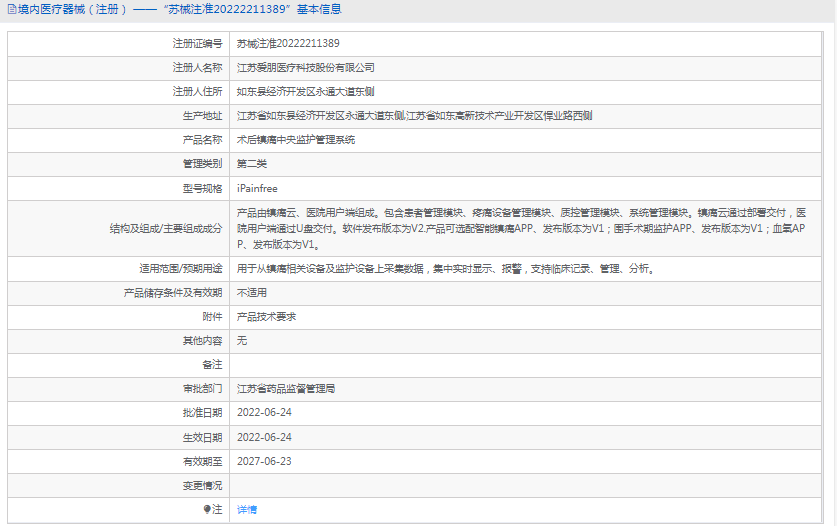This screenshot has height=526, width=837.
Task: Click the 结构及组成/主要组成成分 label
Action: pyautogui.click(x=166, y=229)
